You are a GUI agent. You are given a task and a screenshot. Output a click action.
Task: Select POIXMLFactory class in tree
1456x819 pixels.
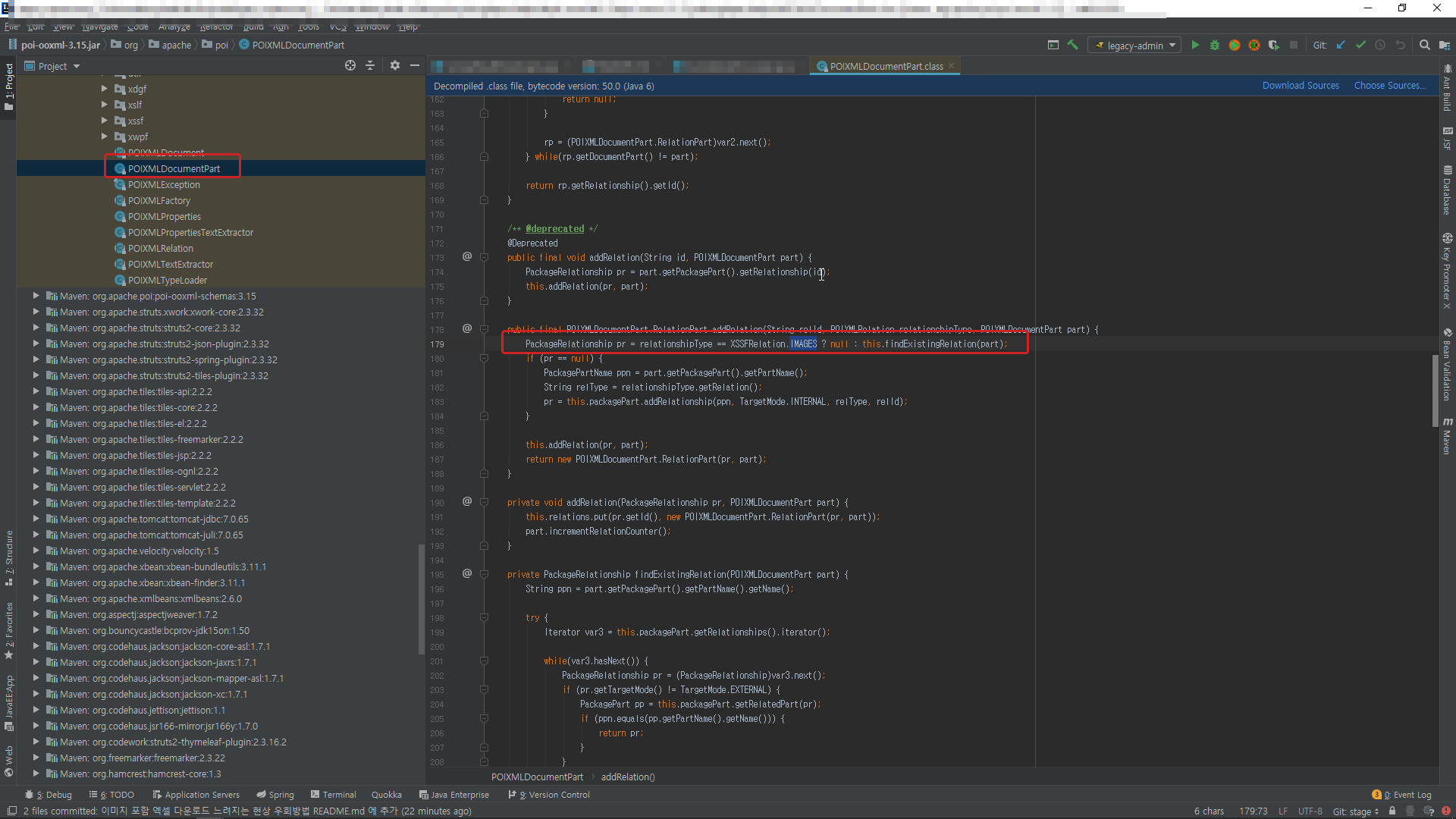click(x=158, y=200)
